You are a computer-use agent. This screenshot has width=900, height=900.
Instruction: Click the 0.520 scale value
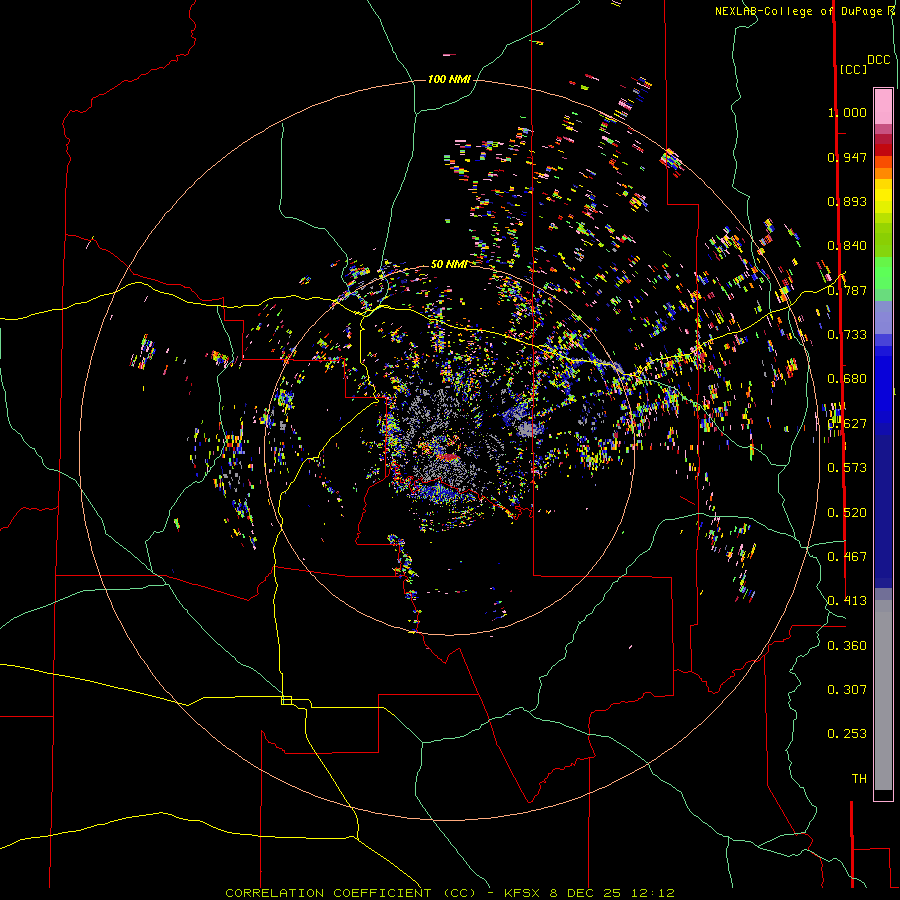pyautogui.click(x=847, y=513)
